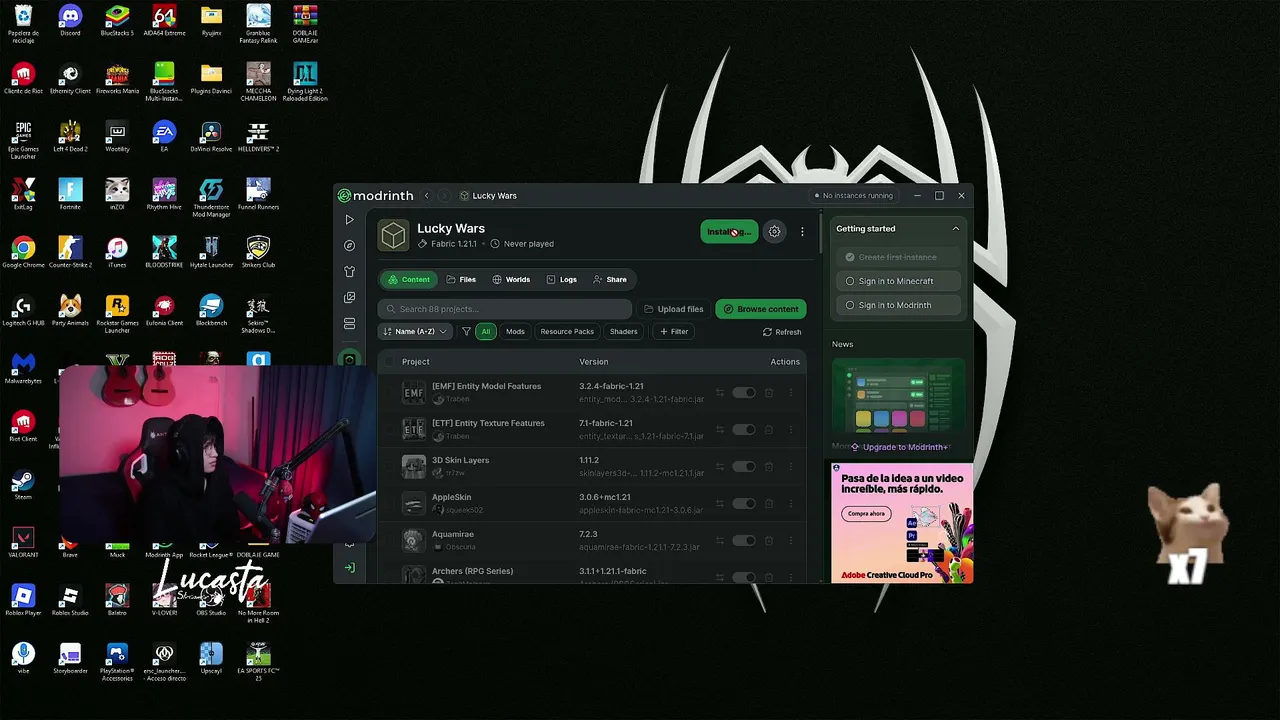Open more options for the AppleSkin row
The width and height of the screenshot is (1280, 720).
pos(790,504)
